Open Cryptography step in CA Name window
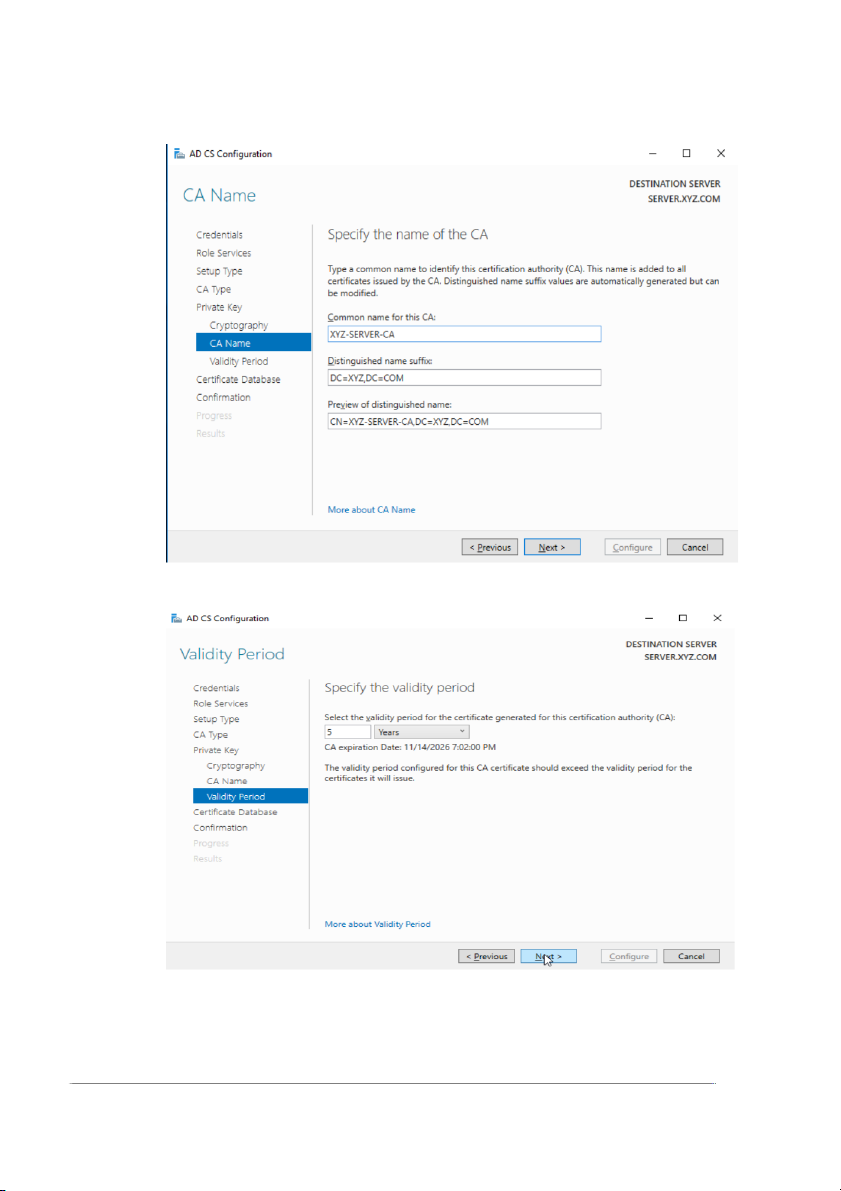Viewport: 841px width, 1191px height. click(x=239, y=325)
